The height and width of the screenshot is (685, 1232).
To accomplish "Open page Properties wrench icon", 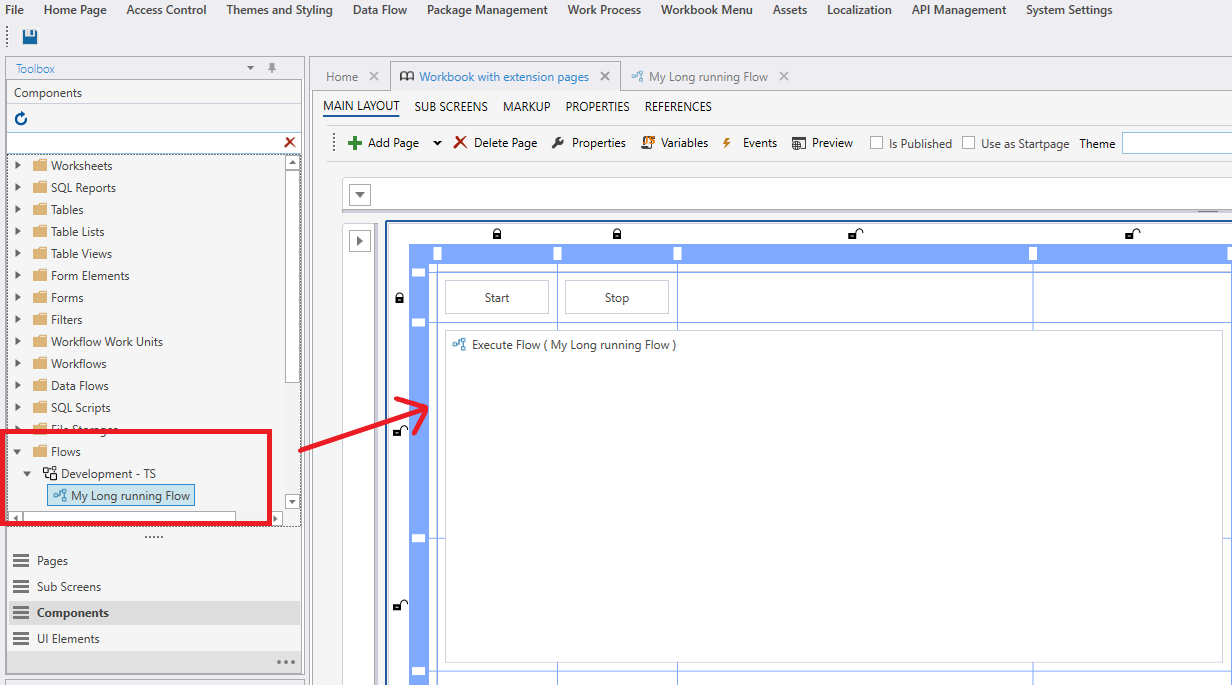I will coord(558,143).
